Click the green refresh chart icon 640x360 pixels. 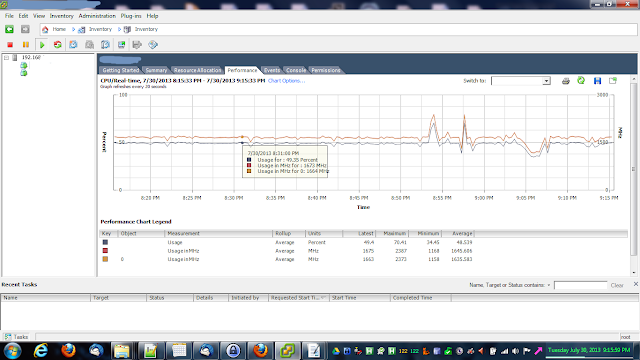point(581,80)
